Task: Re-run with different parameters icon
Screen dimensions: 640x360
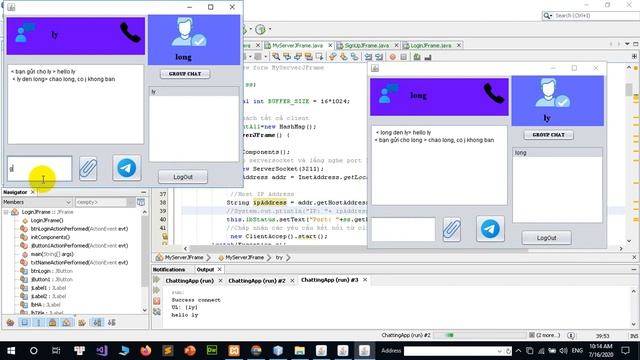Action: 157,290
